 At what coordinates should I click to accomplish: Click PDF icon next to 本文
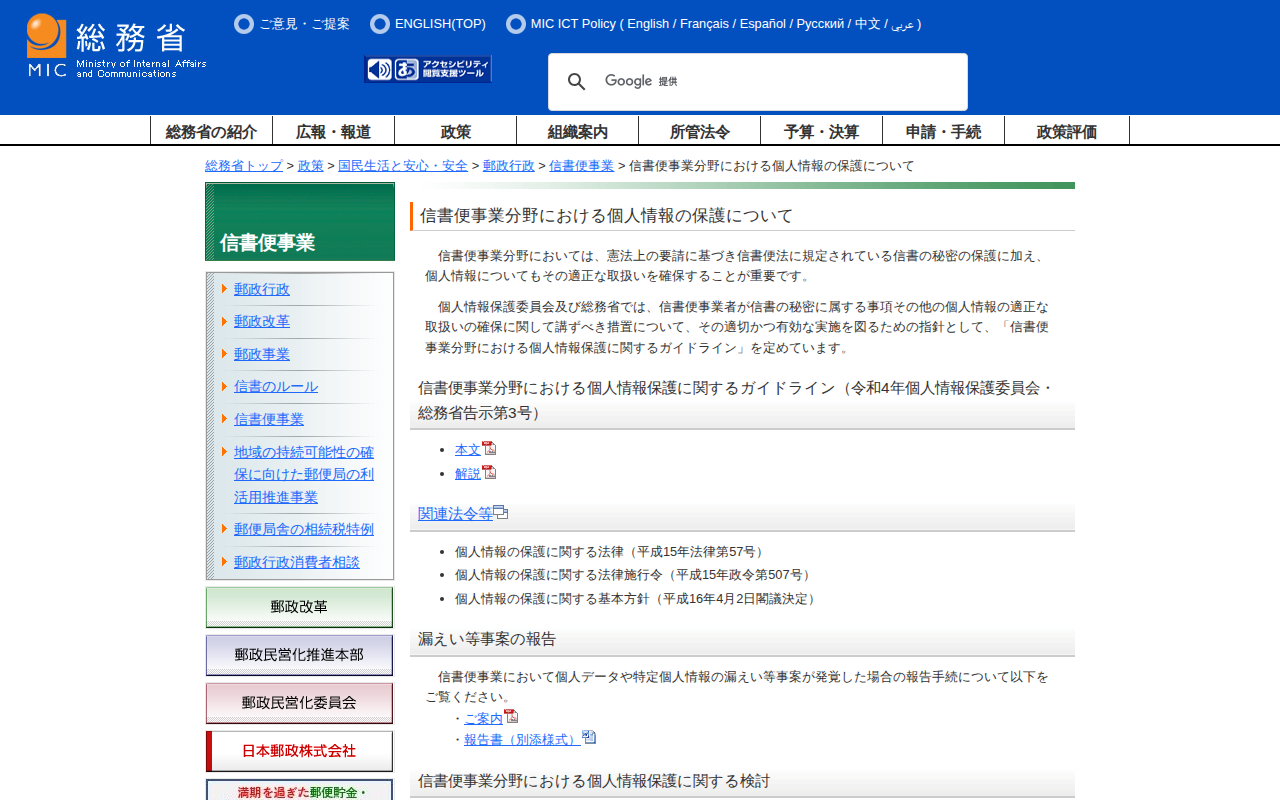click(x=489, y=449)
